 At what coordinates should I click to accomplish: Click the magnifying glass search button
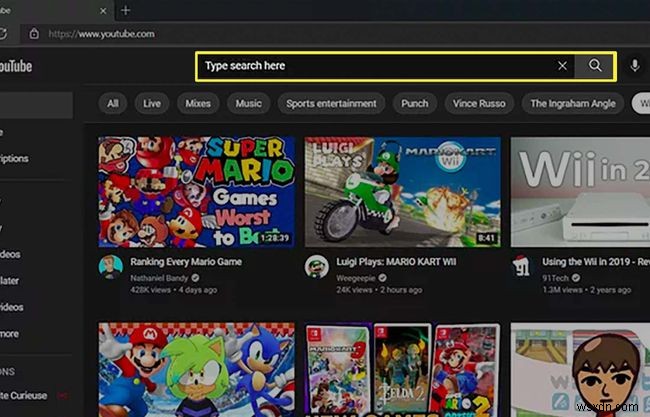[594, 65]
